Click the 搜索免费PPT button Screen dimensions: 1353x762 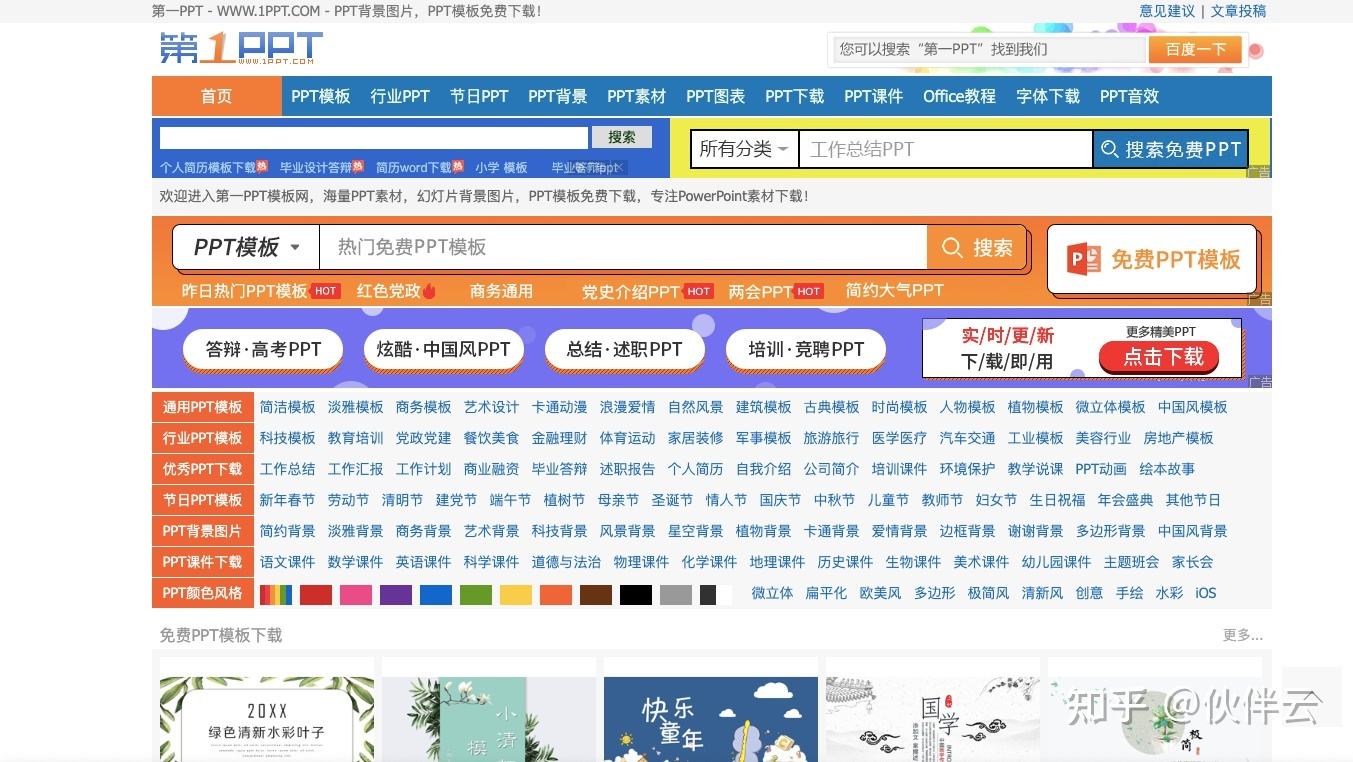tap(1171, 149)
